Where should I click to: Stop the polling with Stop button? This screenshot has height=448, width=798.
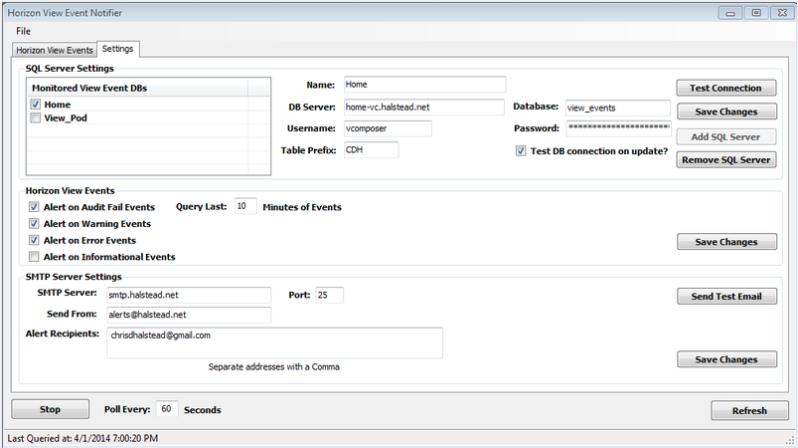tap(49, 409)
